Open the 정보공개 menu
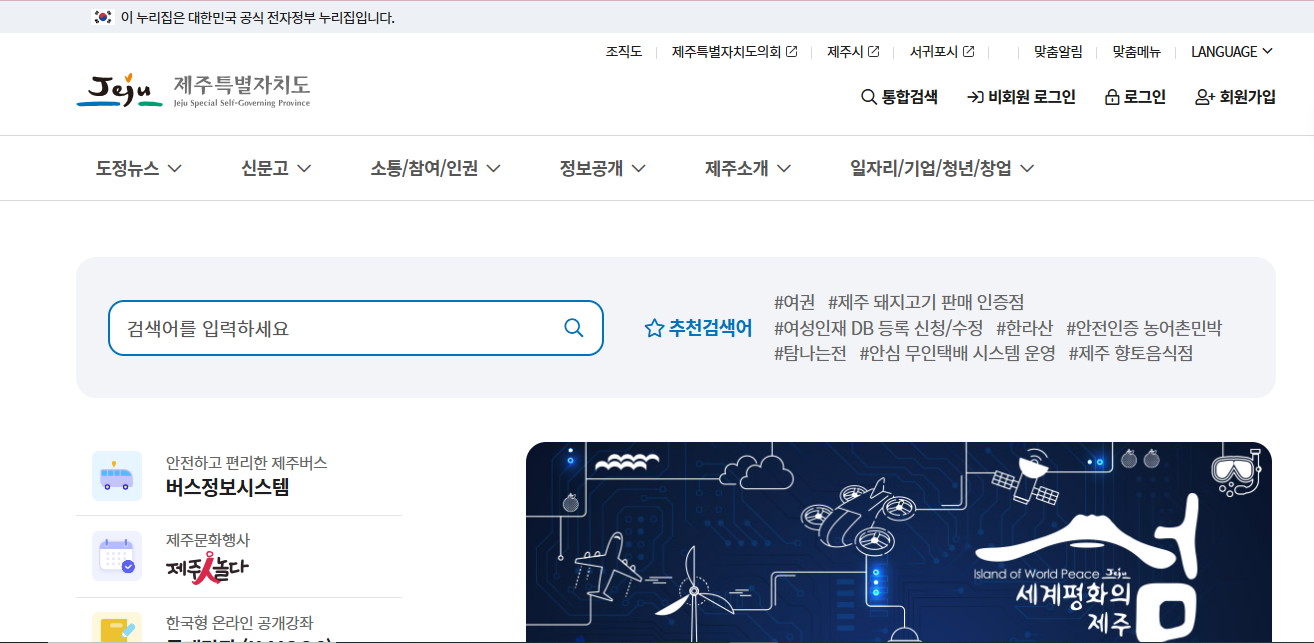 click(x=602, y=168)
